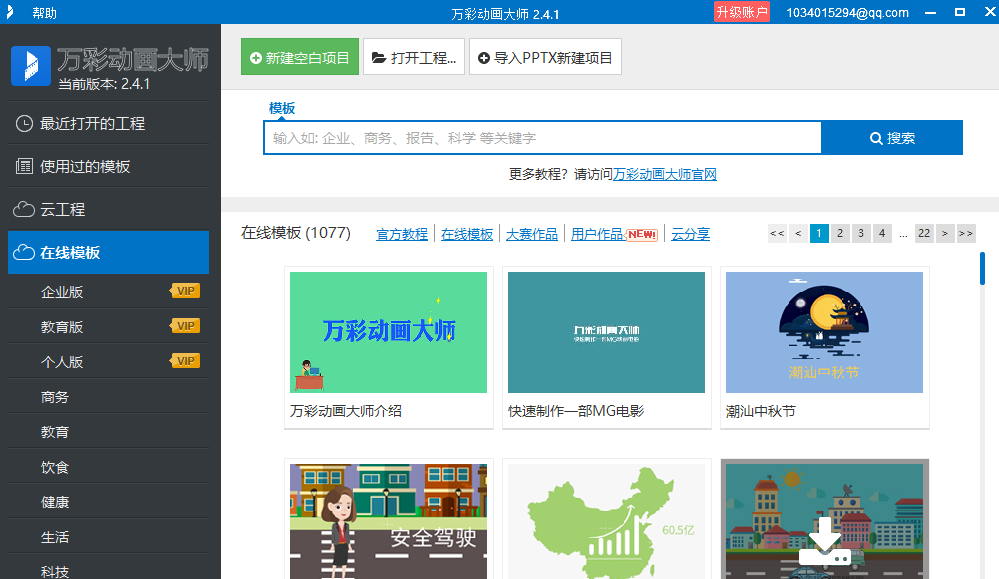The image size is (999, 579).
Task: Go to first page with << button
Action: [x=777, y=233]
